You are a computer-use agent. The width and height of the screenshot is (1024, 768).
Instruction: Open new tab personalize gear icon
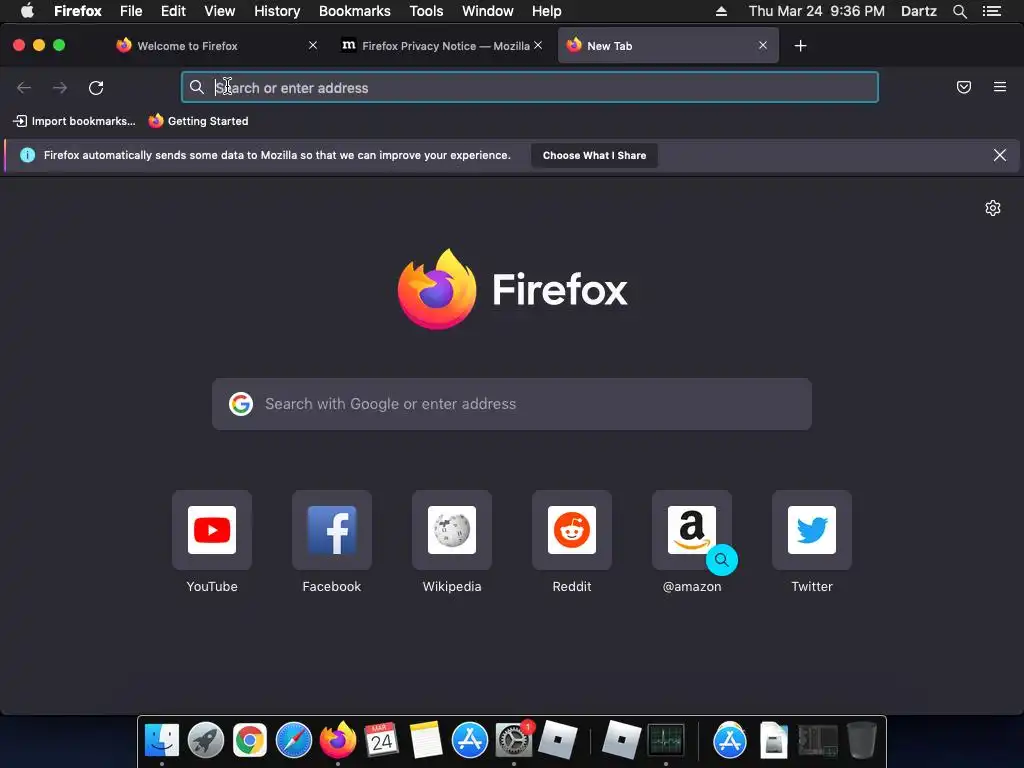993,208
